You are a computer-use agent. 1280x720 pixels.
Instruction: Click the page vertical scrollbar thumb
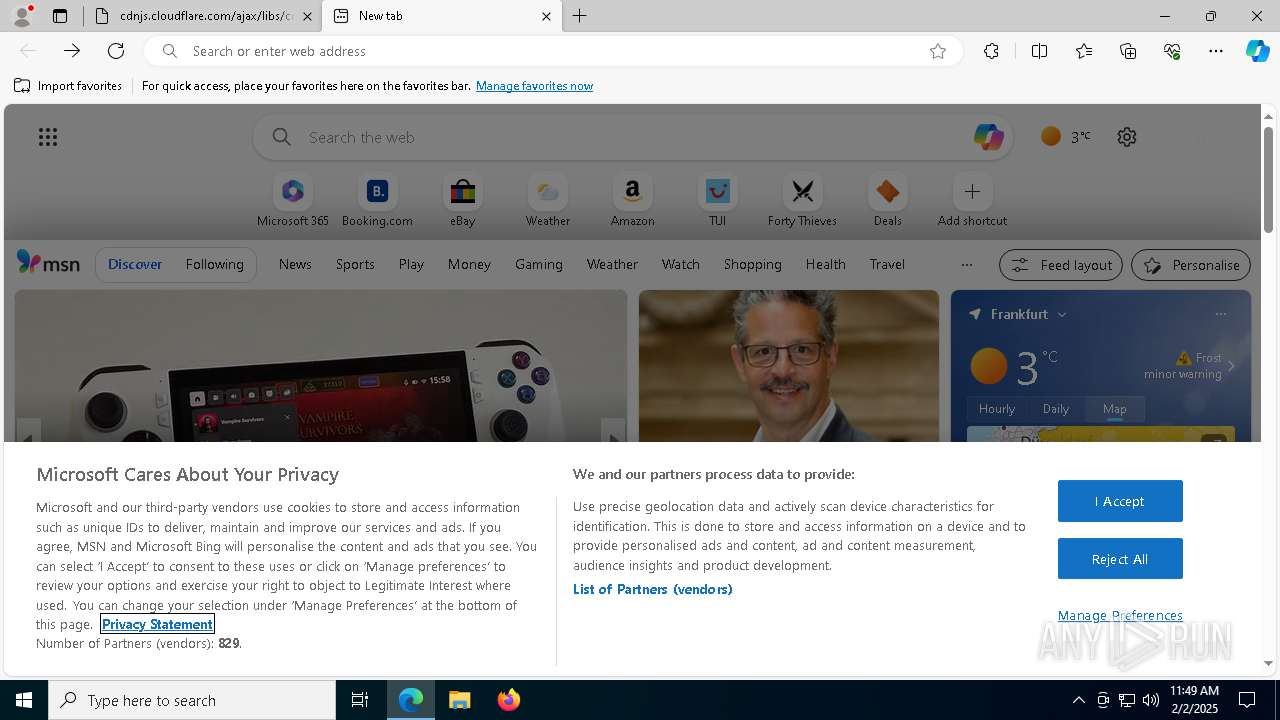(1268, 180)
